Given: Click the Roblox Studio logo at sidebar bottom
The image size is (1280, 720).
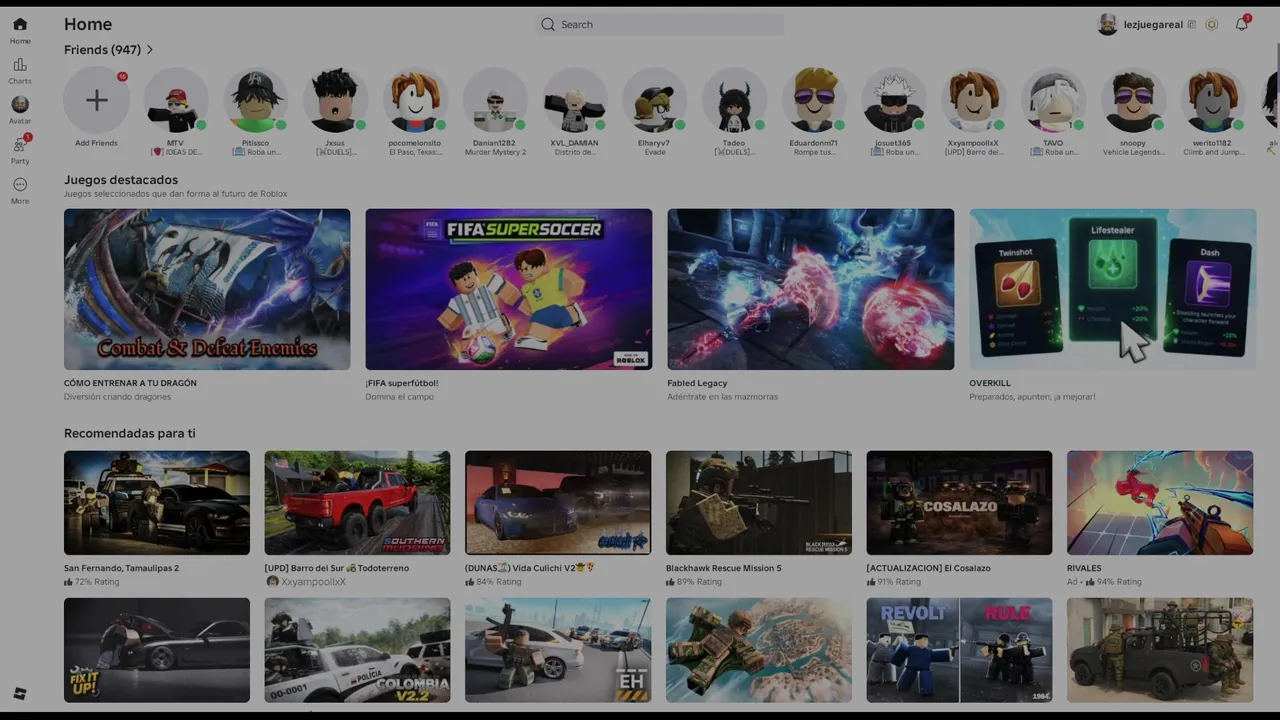Looking at the screenshot, I should (20, 694).
